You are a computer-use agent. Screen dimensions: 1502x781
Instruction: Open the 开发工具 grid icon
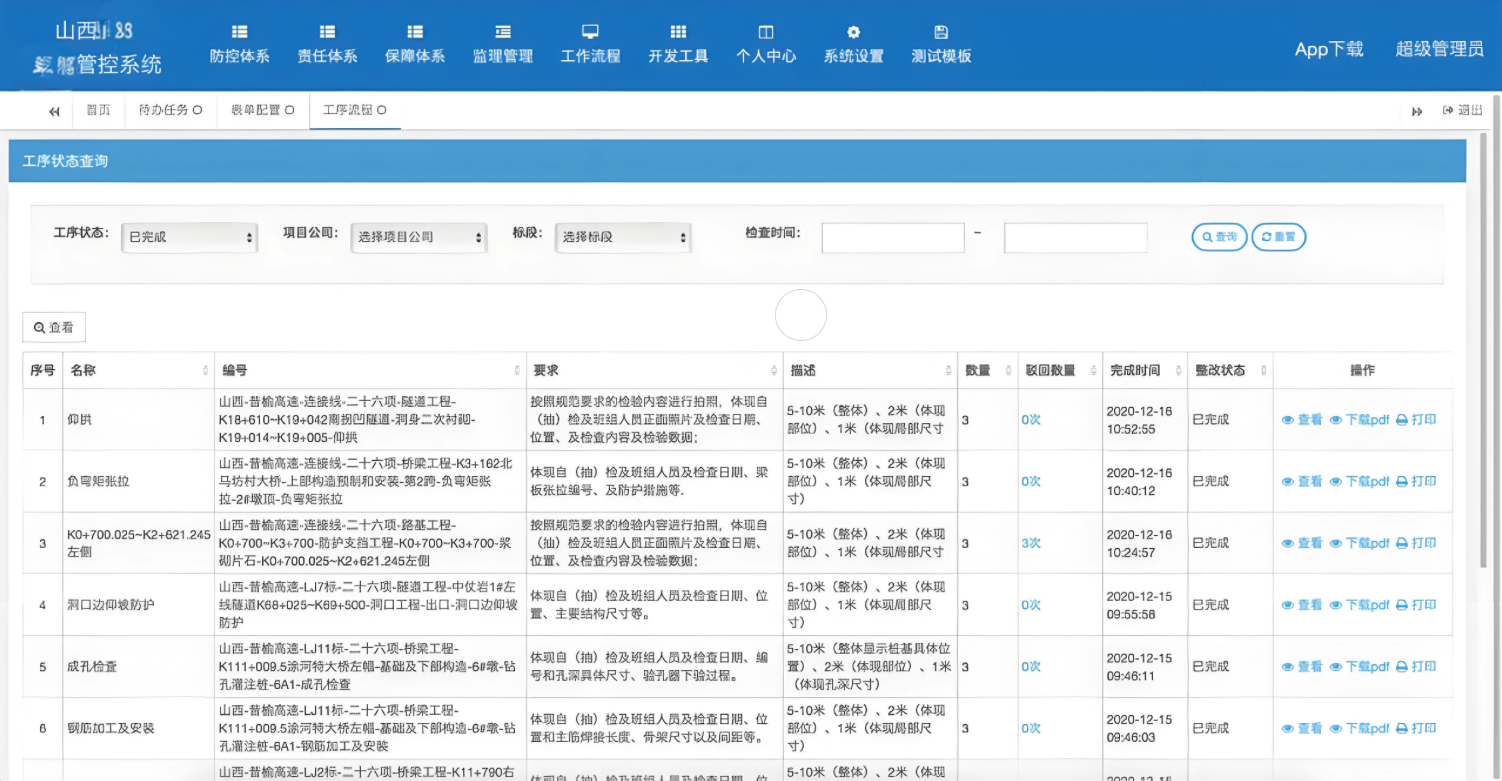pos(678,32)
